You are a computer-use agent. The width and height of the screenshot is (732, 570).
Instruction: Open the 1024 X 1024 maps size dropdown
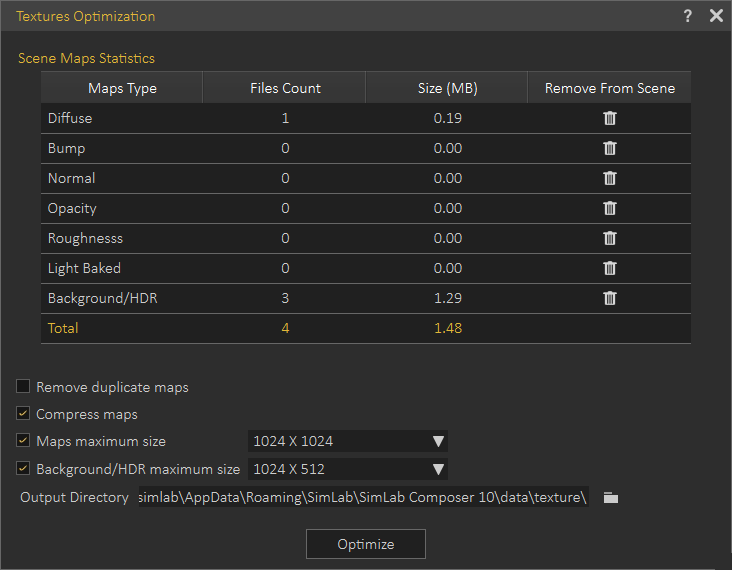coord(348,441)
